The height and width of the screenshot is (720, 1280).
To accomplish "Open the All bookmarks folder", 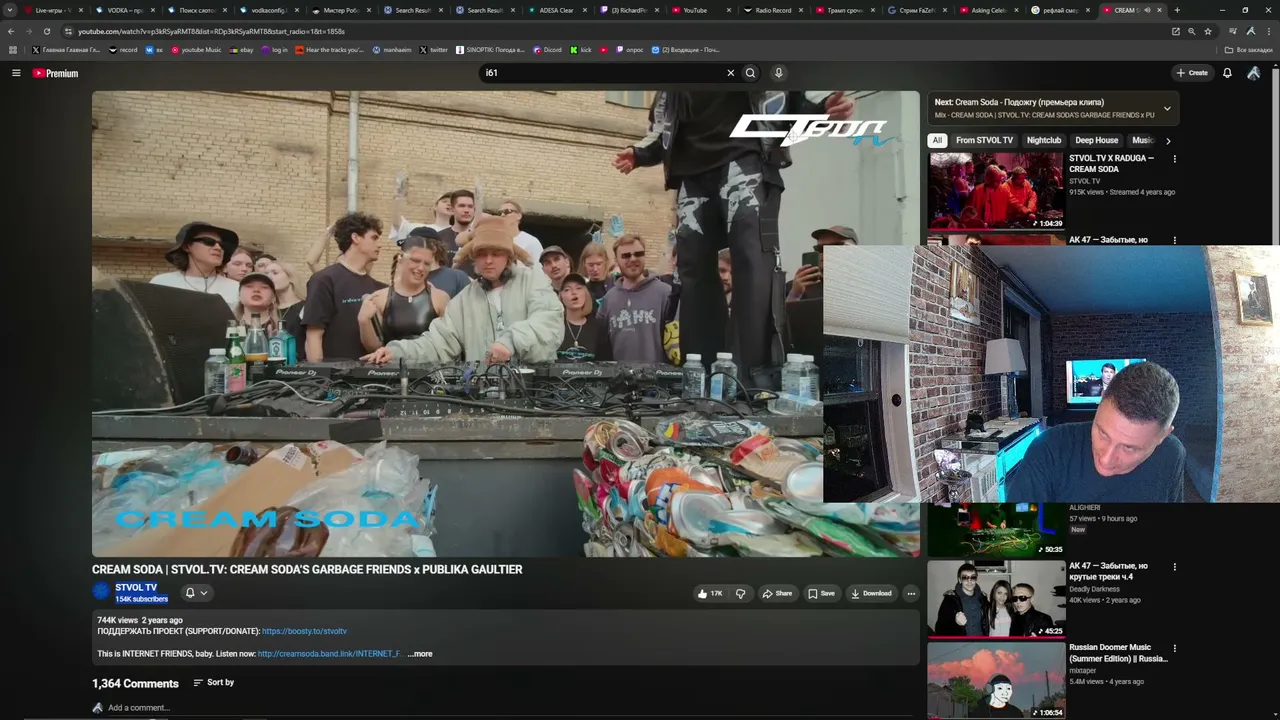I will pos(1249,50).
